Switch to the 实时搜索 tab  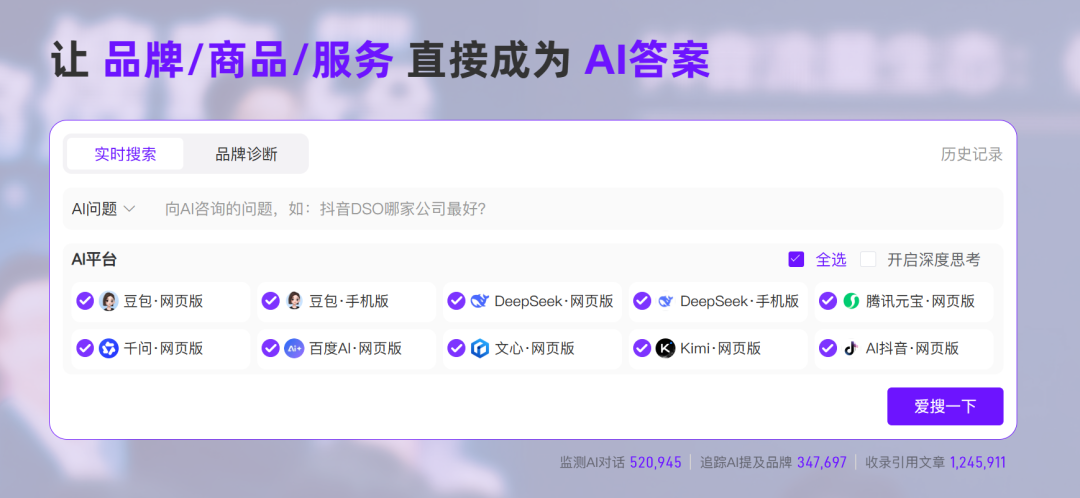pyautogui.click(x=126, y=154)
